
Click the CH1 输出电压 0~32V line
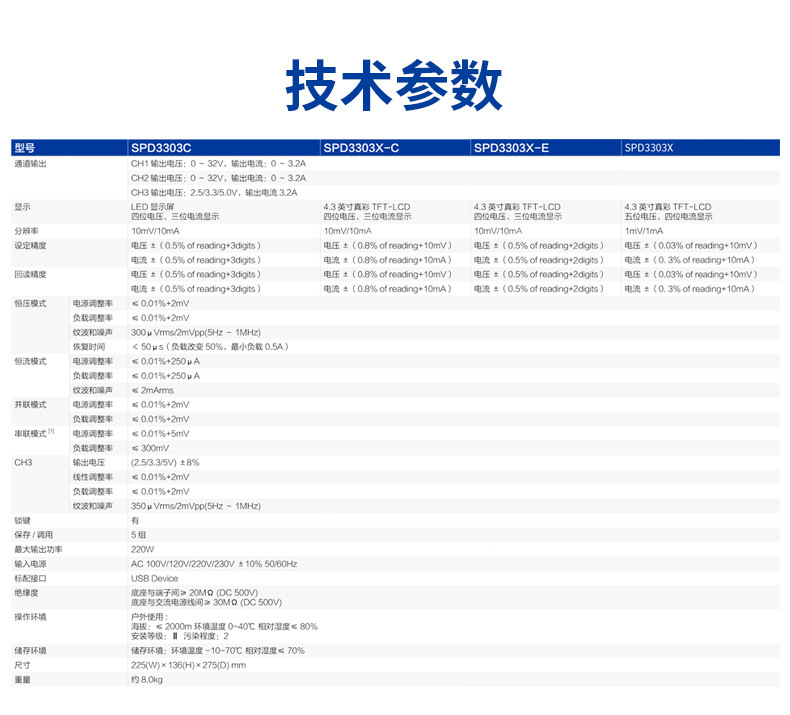[218, 164]
